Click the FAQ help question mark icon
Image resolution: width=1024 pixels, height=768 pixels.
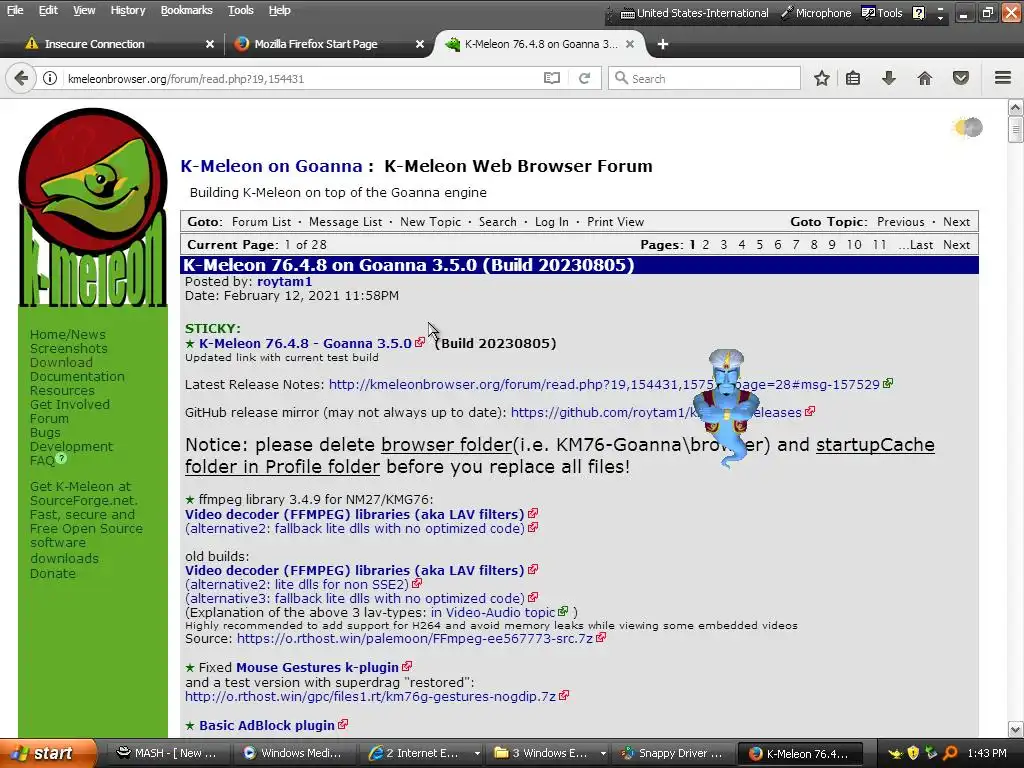coord(61,458)
